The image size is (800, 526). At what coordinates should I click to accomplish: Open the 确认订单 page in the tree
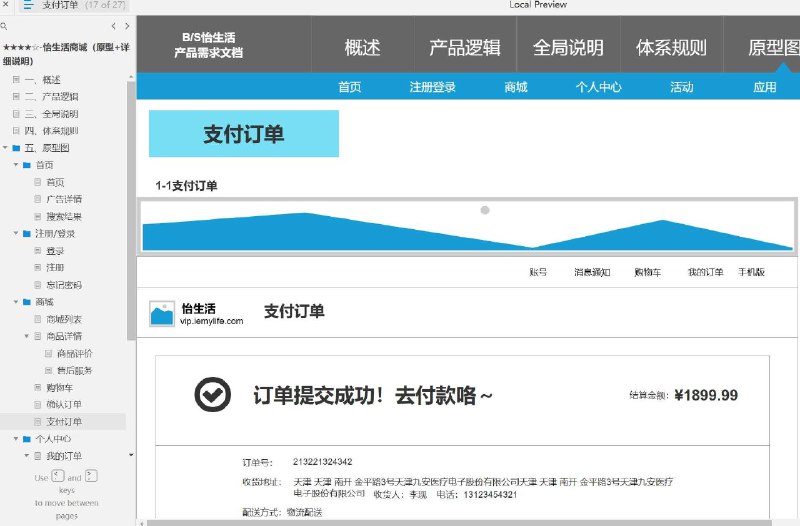tap(64, 405)
